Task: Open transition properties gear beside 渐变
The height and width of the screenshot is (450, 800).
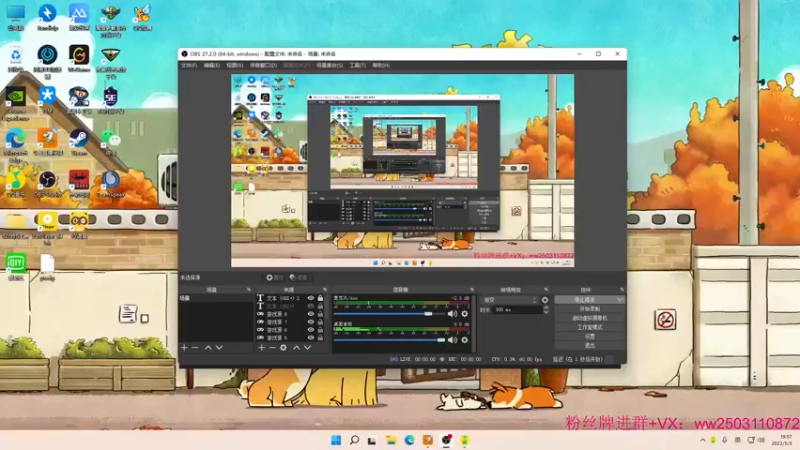Action: coord(545,300)
